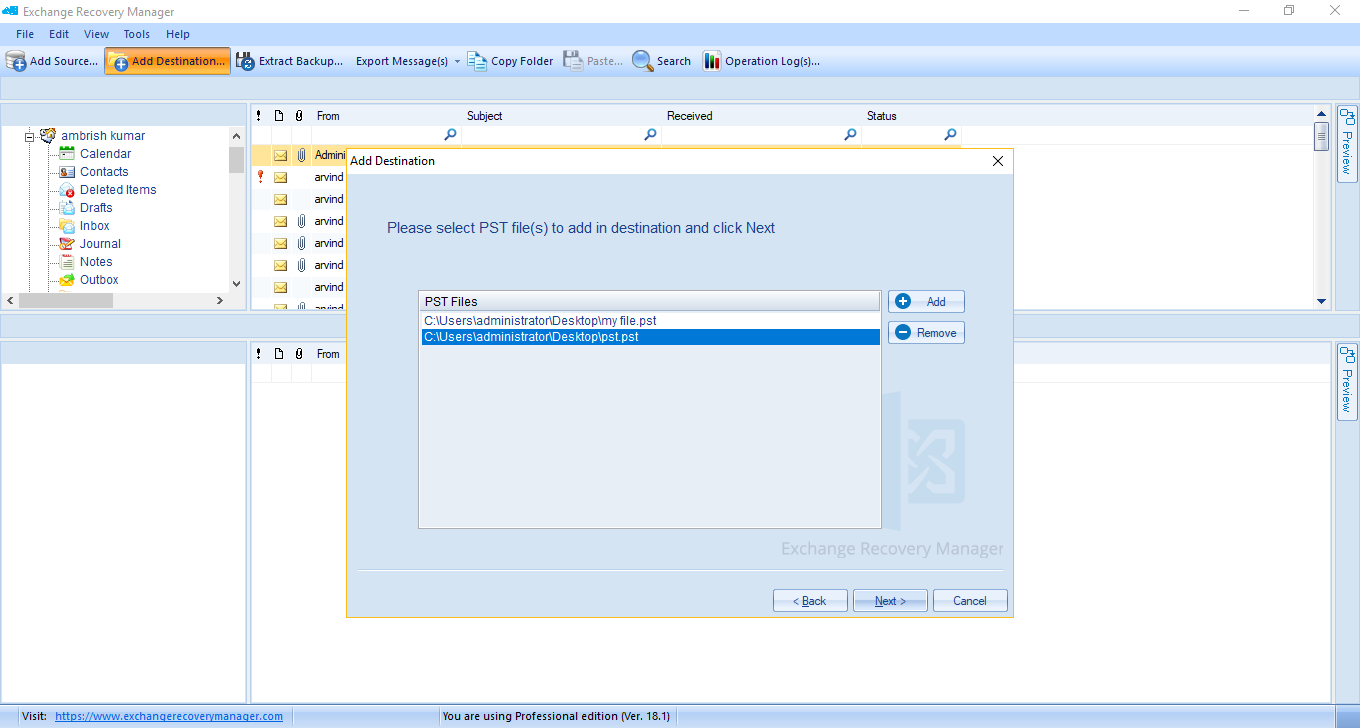Click the Cancel button
This screenshot has height=728, width=1366.
pyautogui.click(x=970, y=601)
